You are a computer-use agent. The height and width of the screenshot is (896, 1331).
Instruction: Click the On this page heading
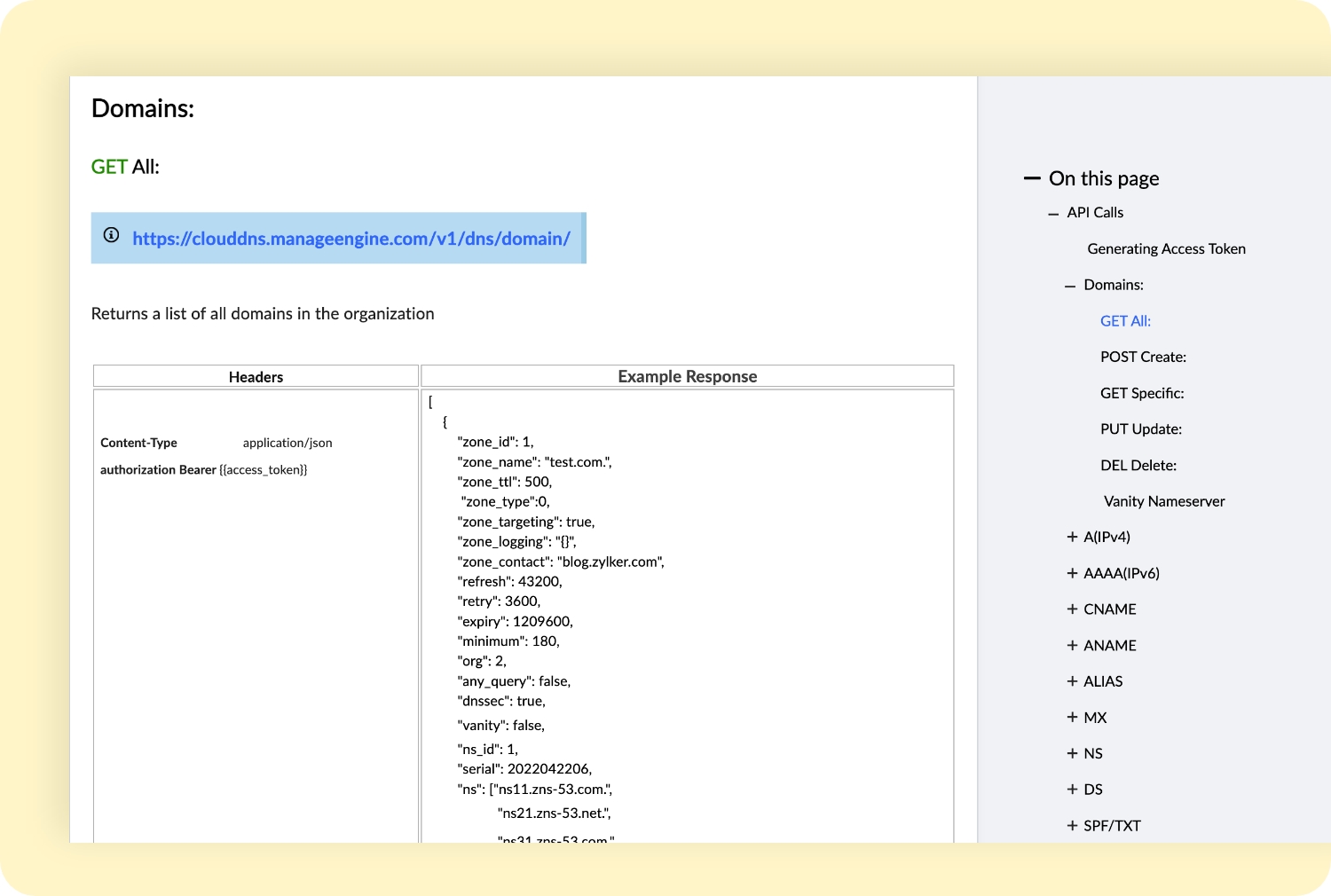click(1104, 178)
